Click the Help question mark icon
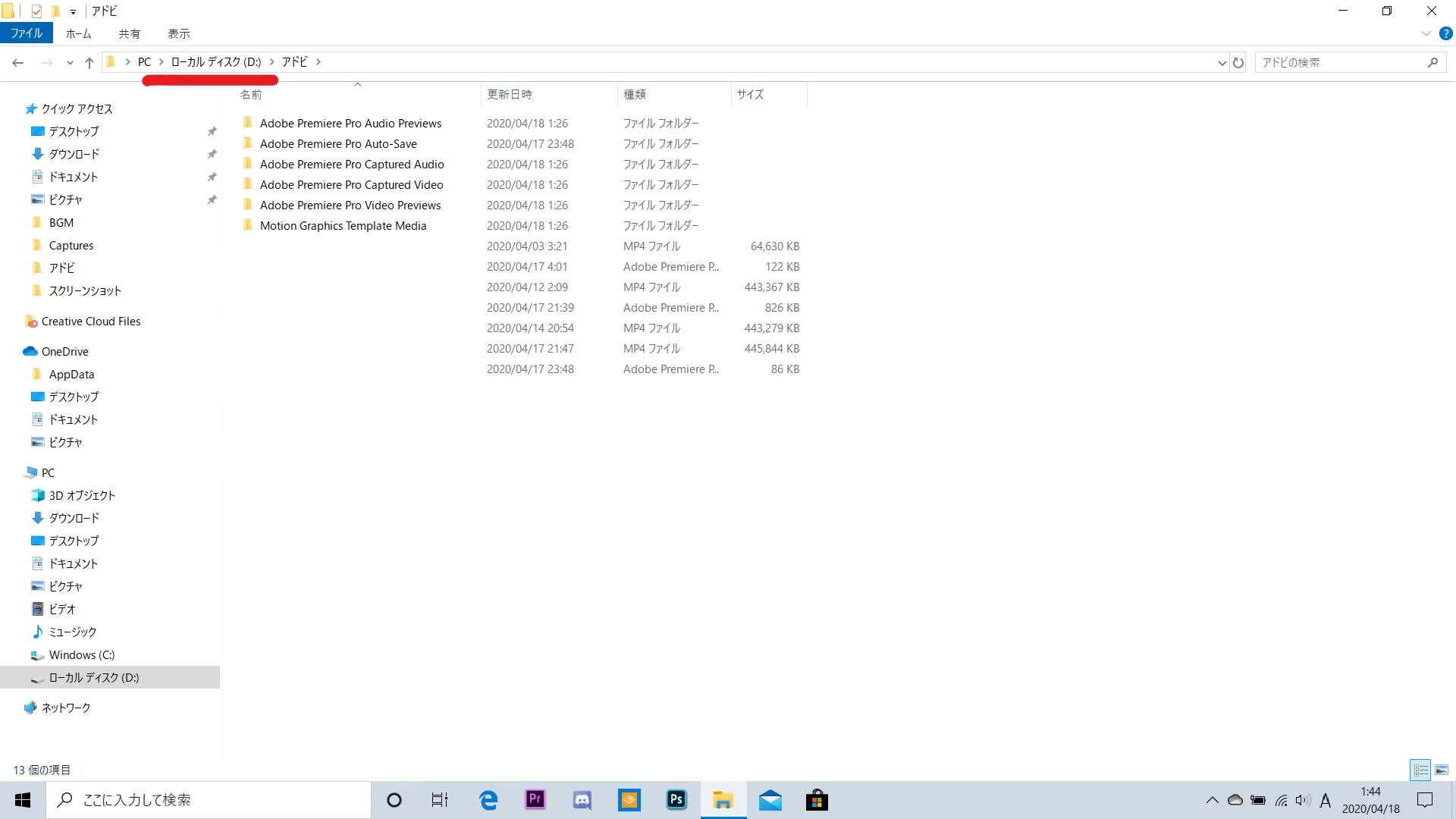This screenshot has width=1456, height=819. pyautogui.click(x=1446, y=33)
